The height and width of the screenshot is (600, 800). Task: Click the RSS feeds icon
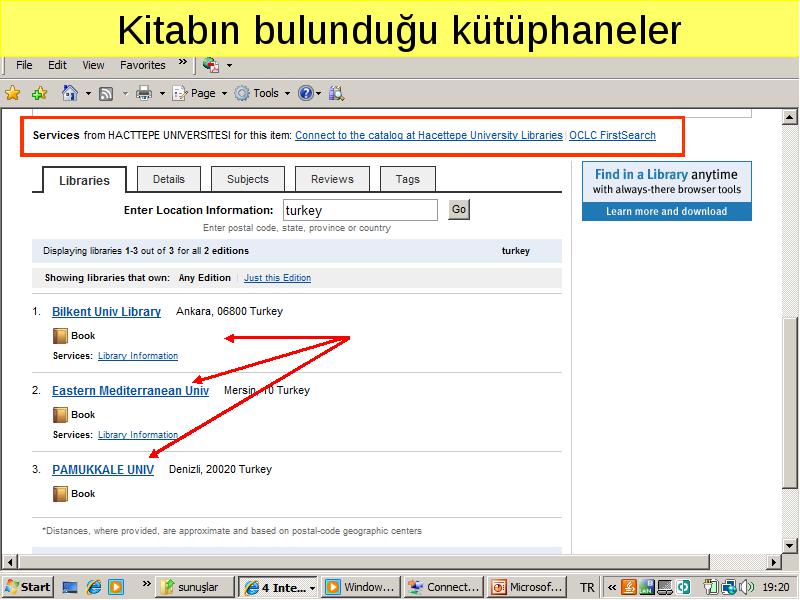[x=106, y=93]
